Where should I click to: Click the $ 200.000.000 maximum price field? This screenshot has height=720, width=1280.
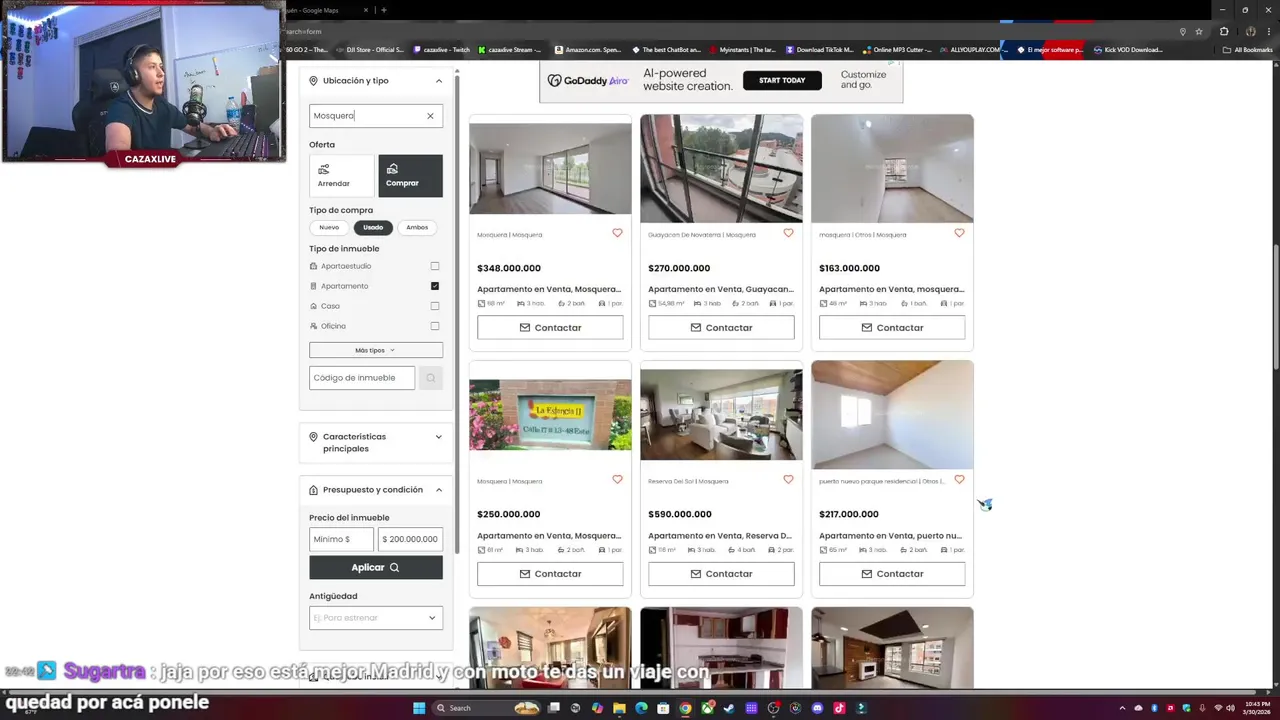[x=410, y=539]
